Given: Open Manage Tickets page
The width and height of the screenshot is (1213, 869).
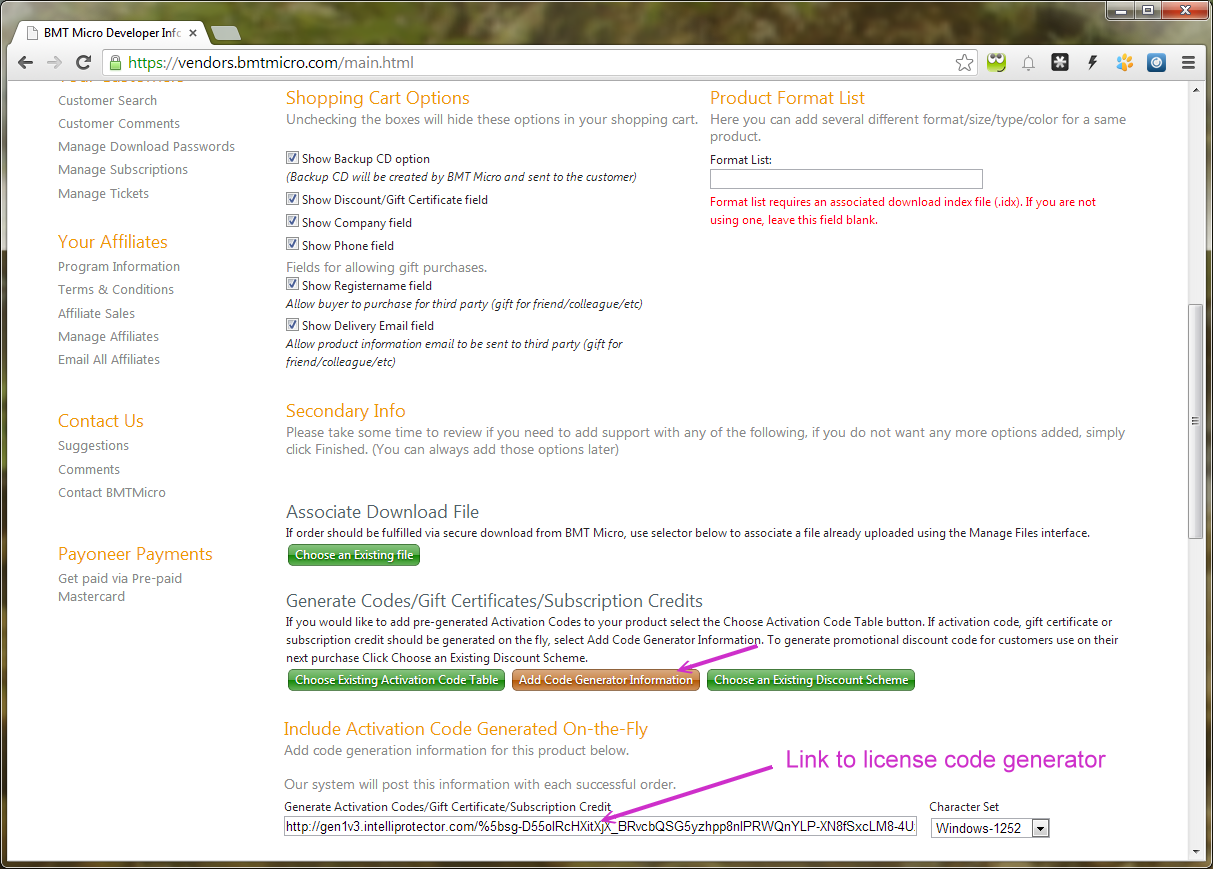Looking at the screenshot, I should (103, 193).
